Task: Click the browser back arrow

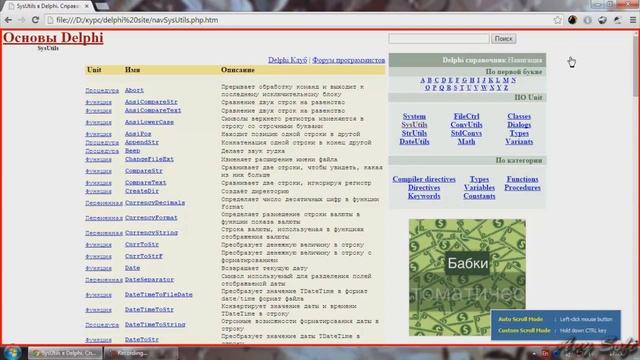Action: point(8,20)
